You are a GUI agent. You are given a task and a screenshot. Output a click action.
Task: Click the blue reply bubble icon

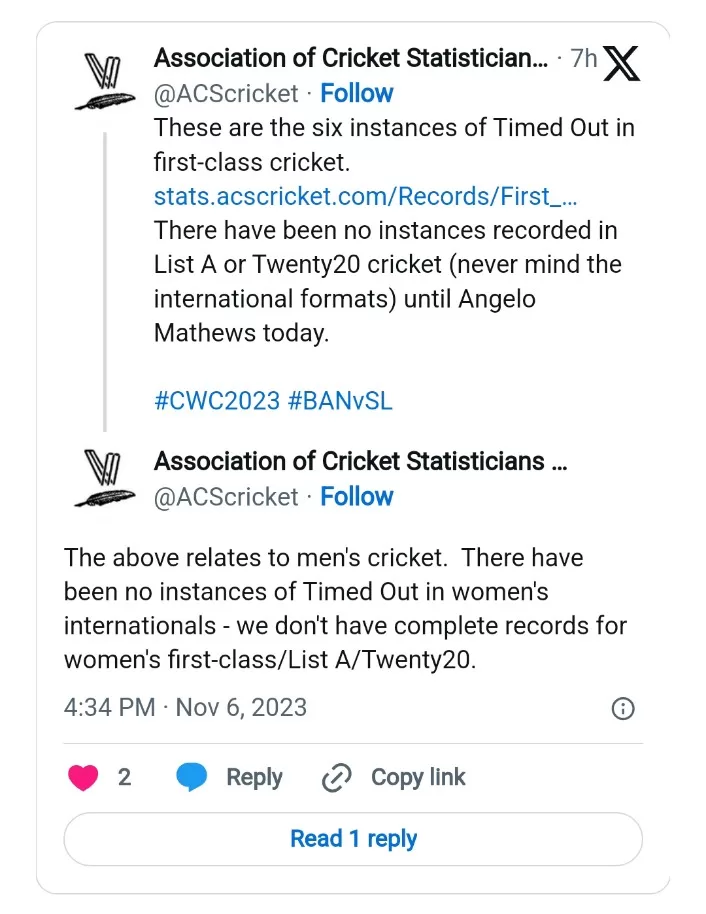(x=192, y=777)
